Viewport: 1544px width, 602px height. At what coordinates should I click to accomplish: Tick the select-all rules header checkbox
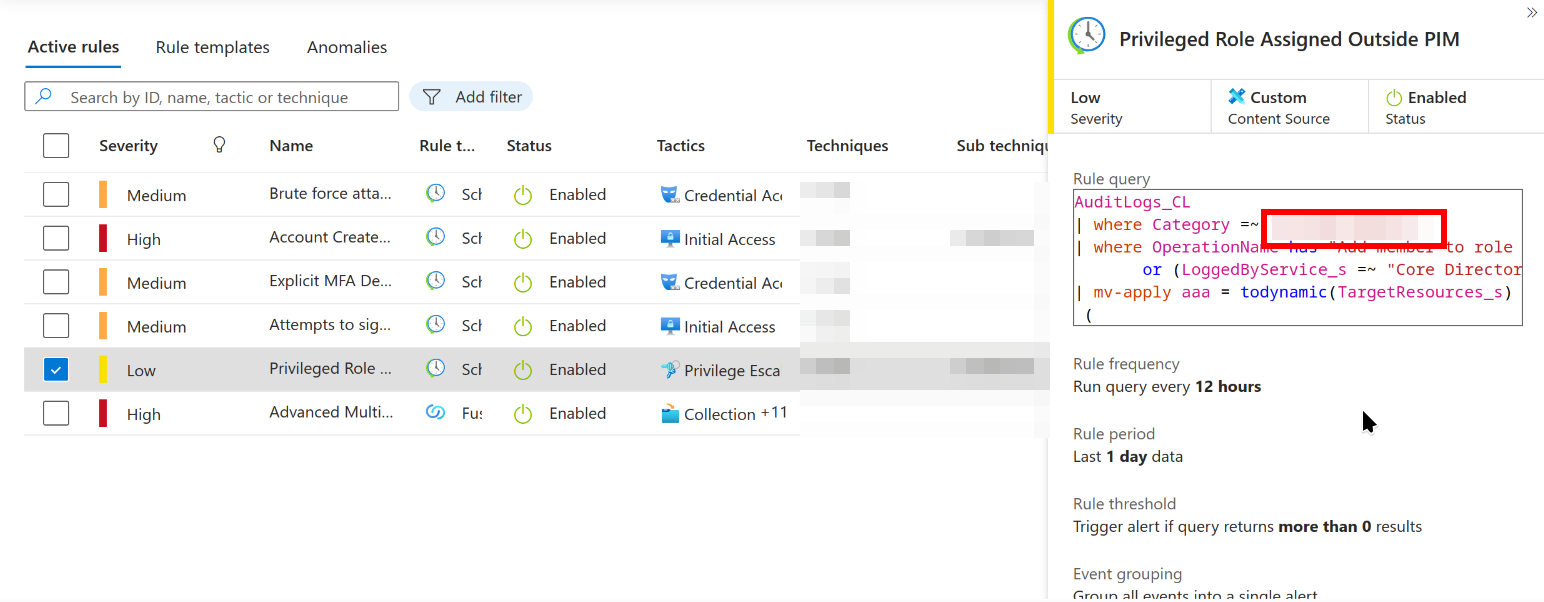pyautogui.click(x=56, y=146)
